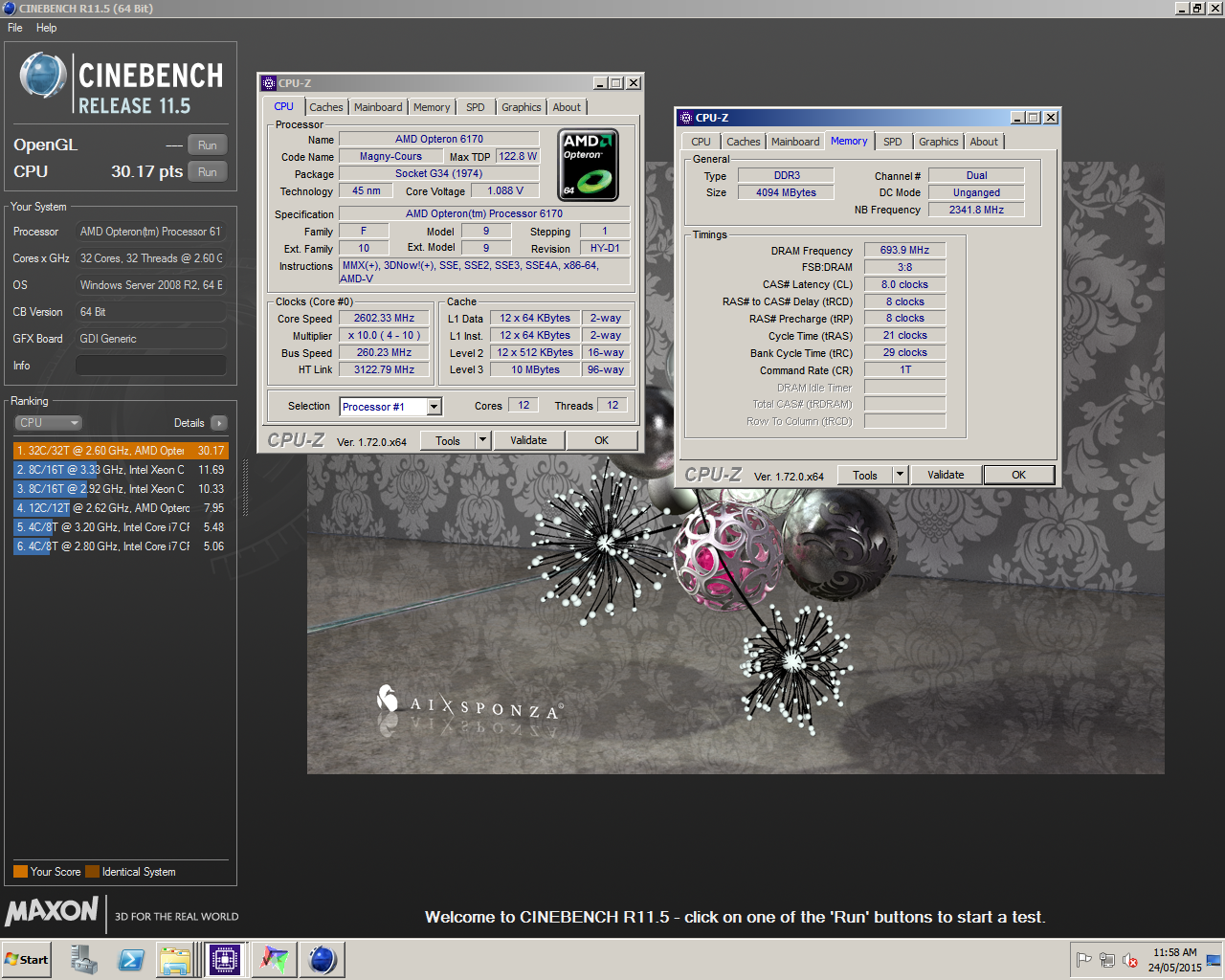Select ranking entry 4C/8T @ 3.20 GHz
This screenshot has height=980, width=1225.
[x=121, y=527]
